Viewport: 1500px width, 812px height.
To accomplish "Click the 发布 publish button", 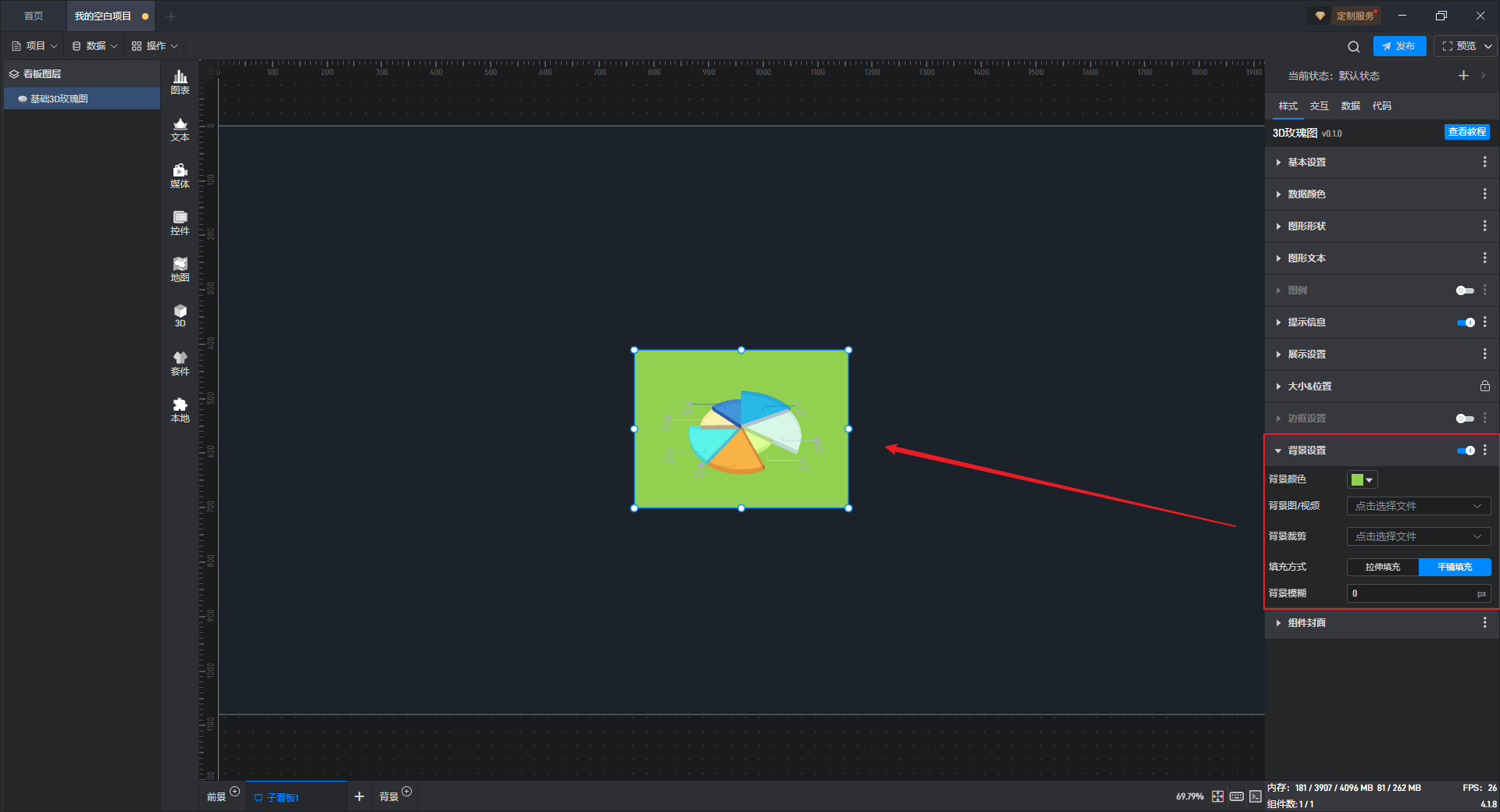I will 1399,46.
